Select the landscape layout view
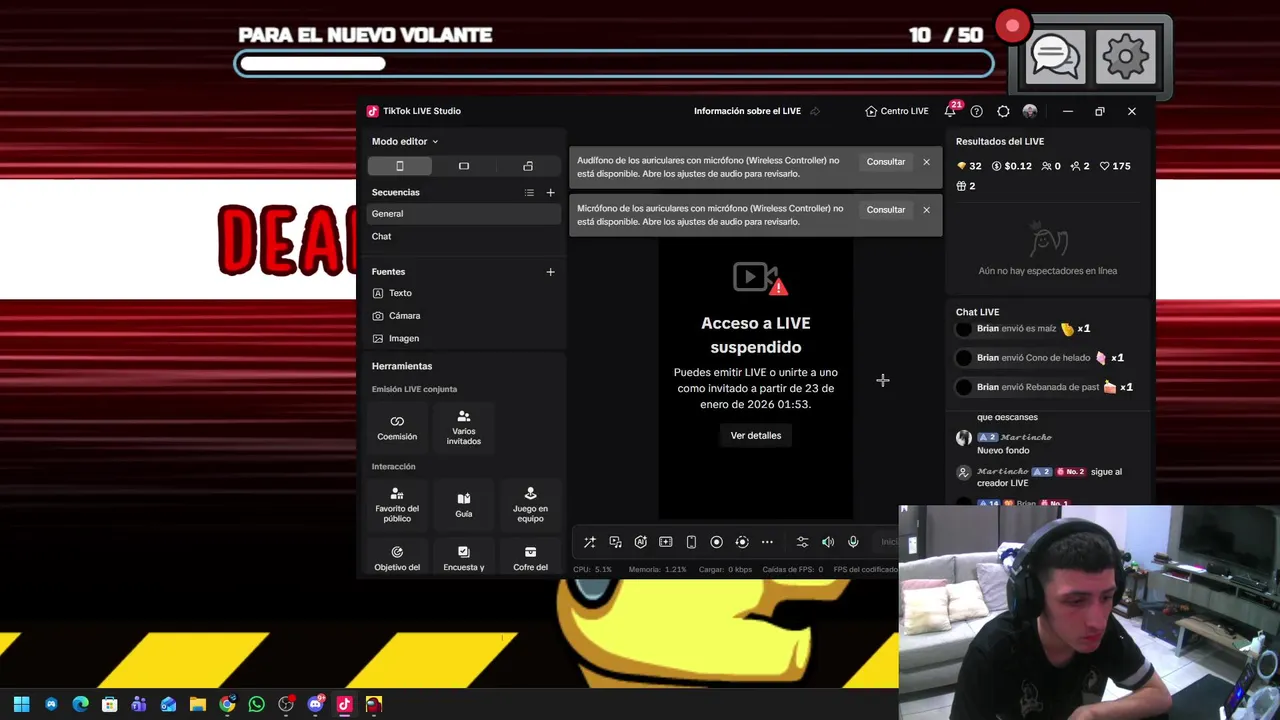This screenshot has width=1280, height=720. 464,166
